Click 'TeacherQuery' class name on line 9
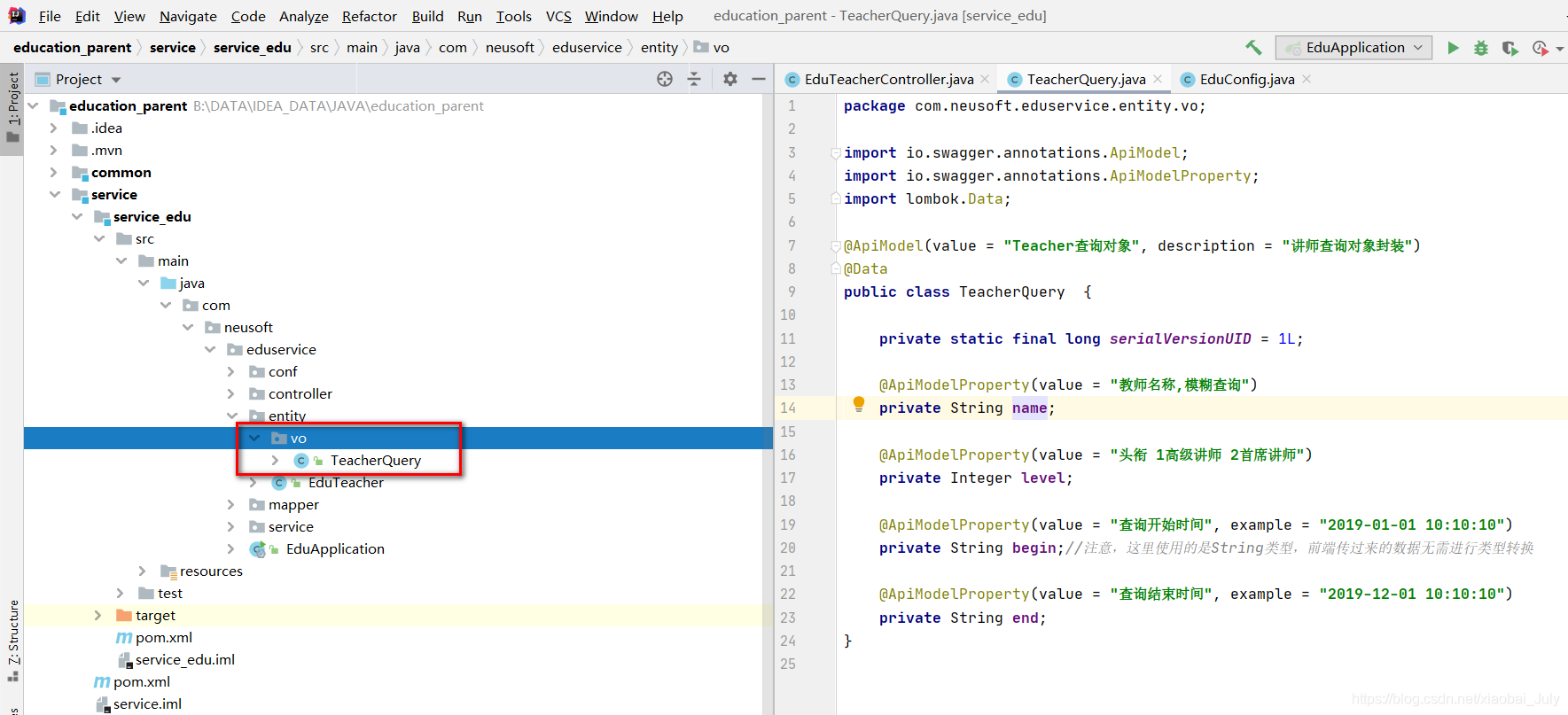 click(x=1011, y=291)
